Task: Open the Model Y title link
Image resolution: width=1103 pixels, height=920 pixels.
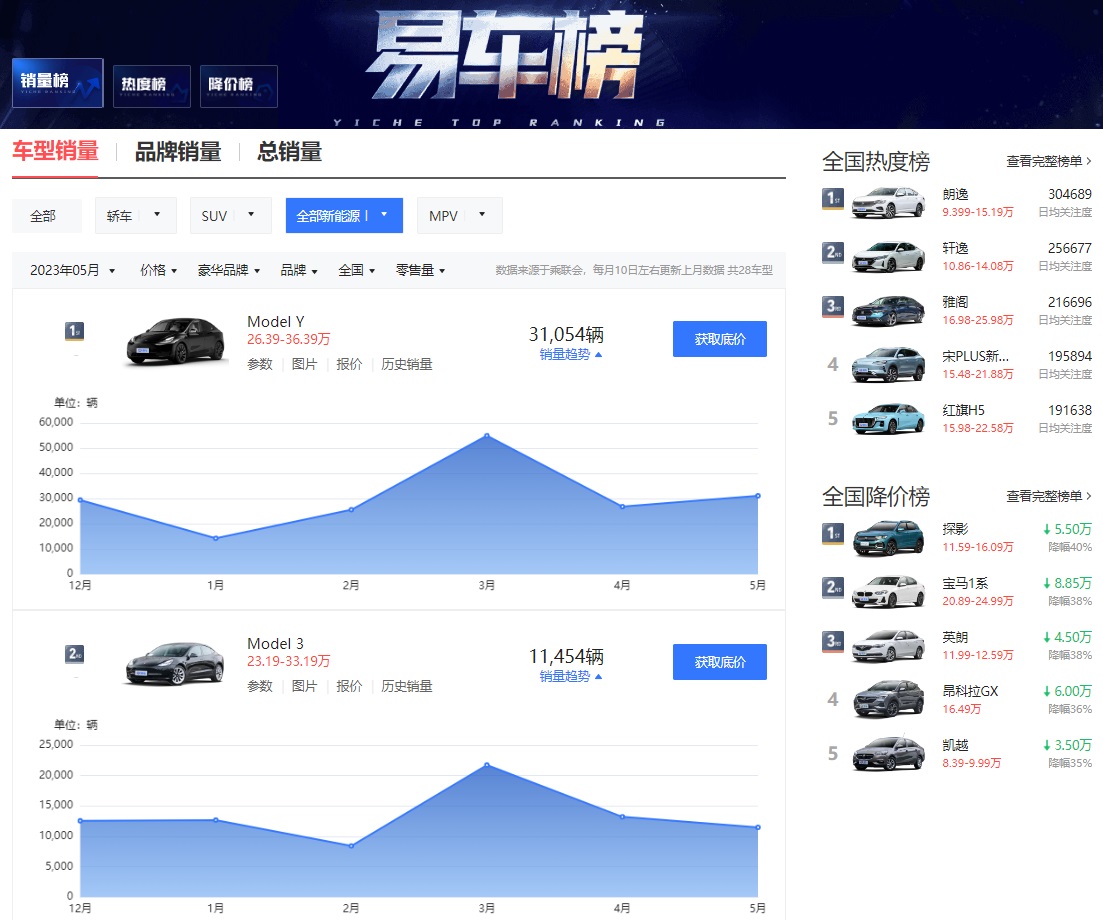Action: pos(276,321)
